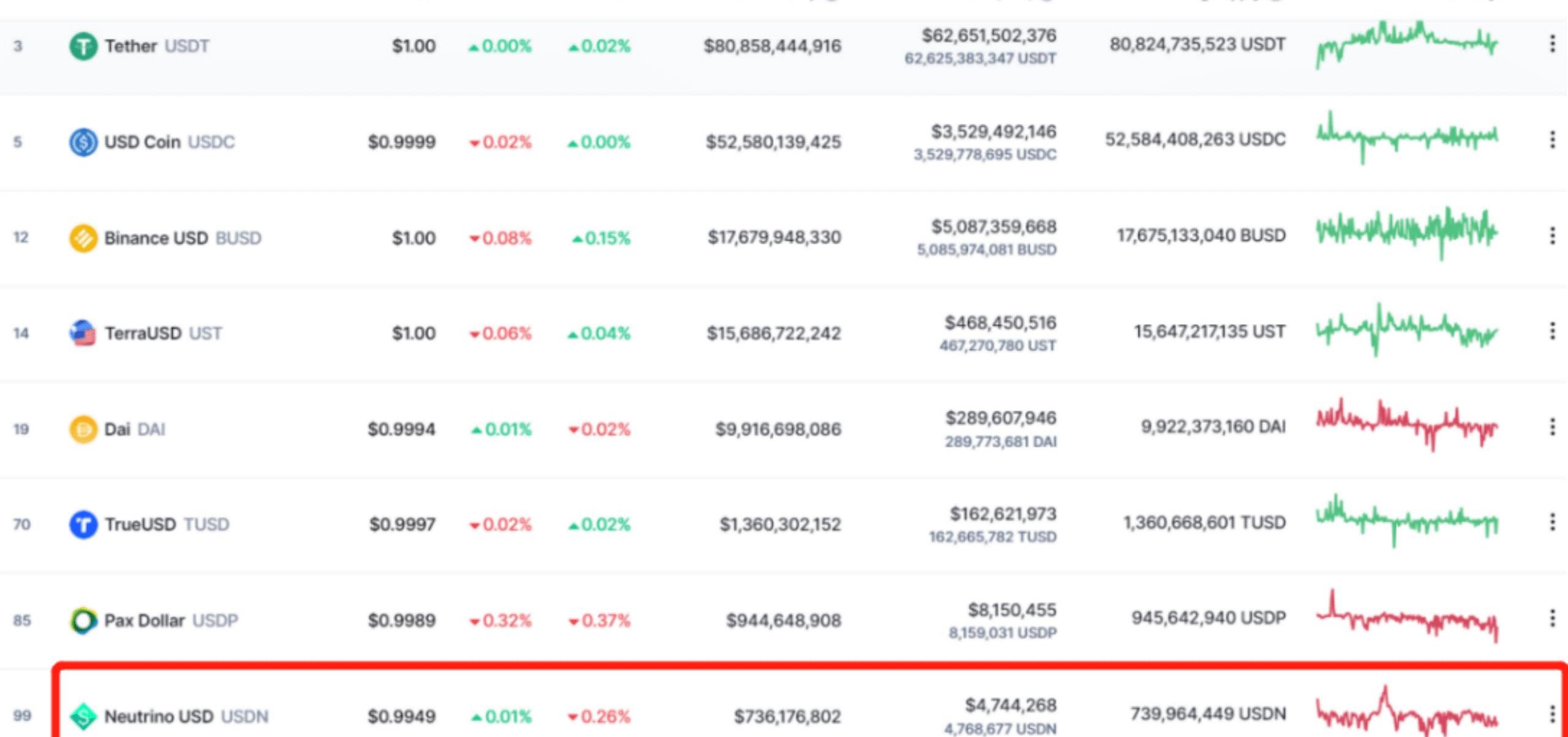The height and width of the screenshot is (737, 1568).
Task: Open the three-dot menu for Pax Dollar
Action: pyautogui.click(x=1552, y=618)
